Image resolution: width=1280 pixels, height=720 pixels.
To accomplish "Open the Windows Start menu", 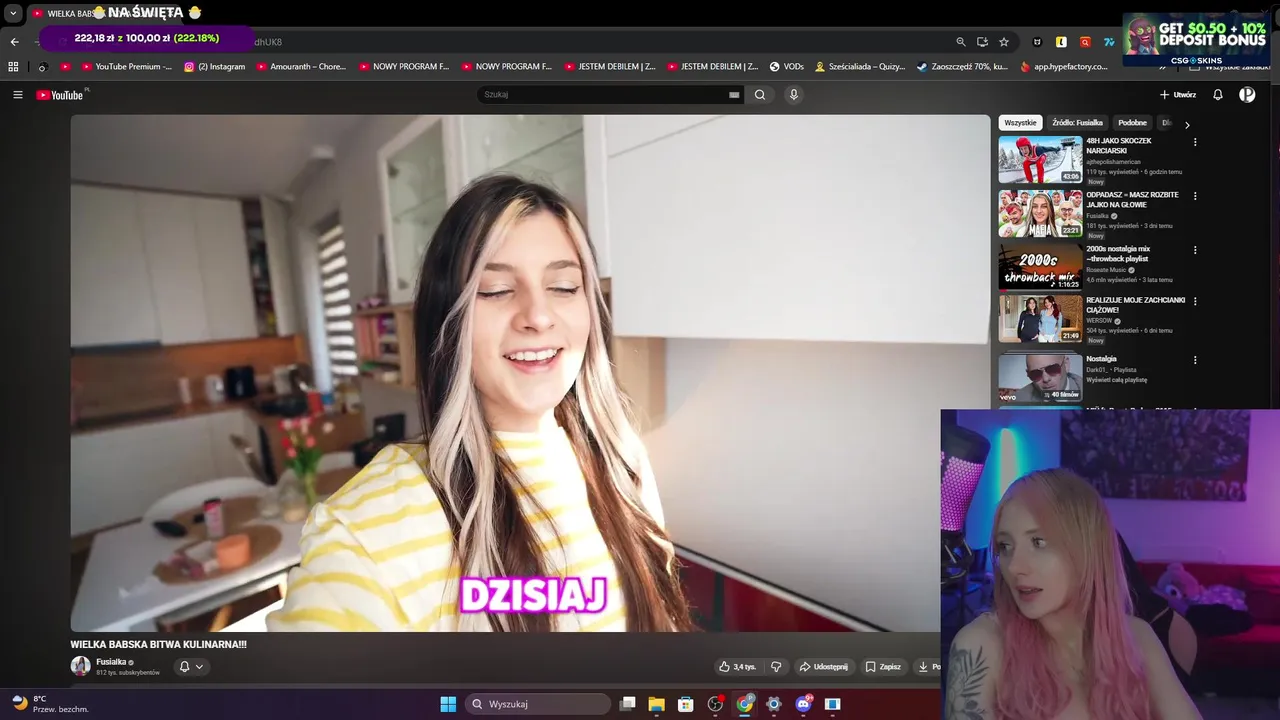I will point(448,704).
